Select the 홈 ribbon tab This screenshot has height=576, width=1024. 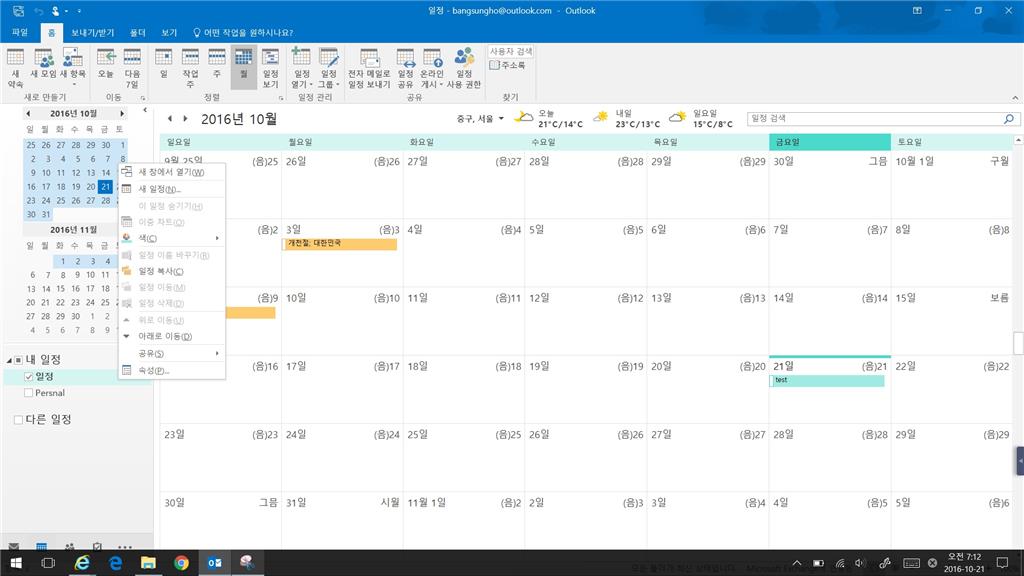51,32
